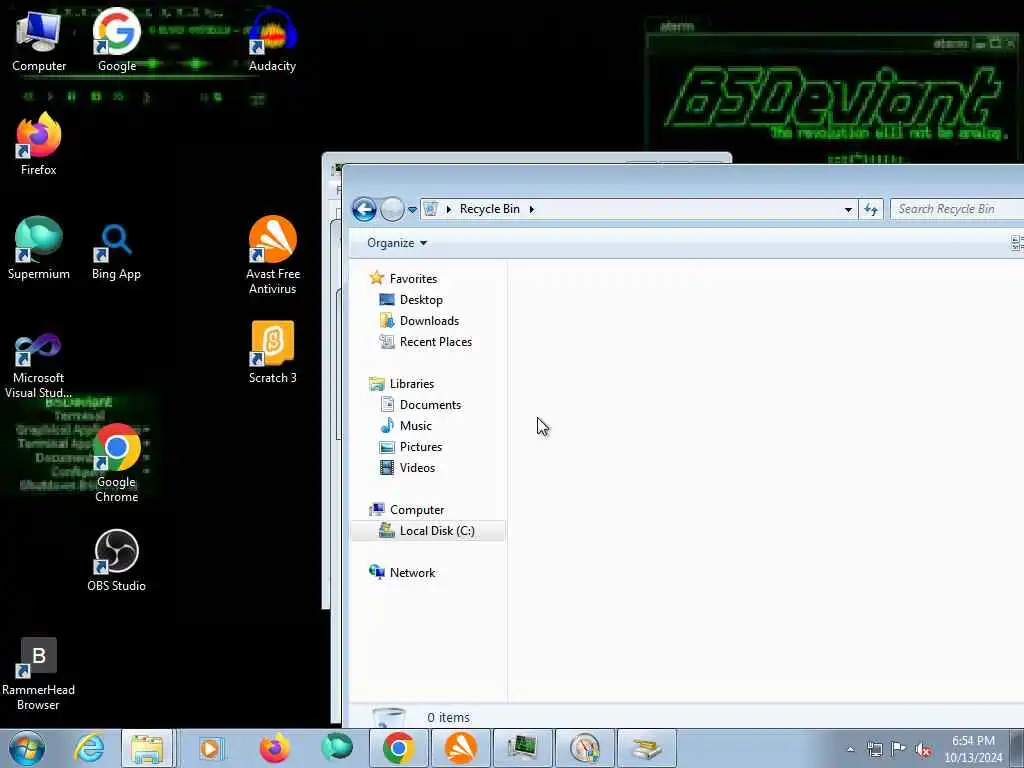Open recent pages dropdown arrow
1024x768 pixels.
(x=412, y=210)
